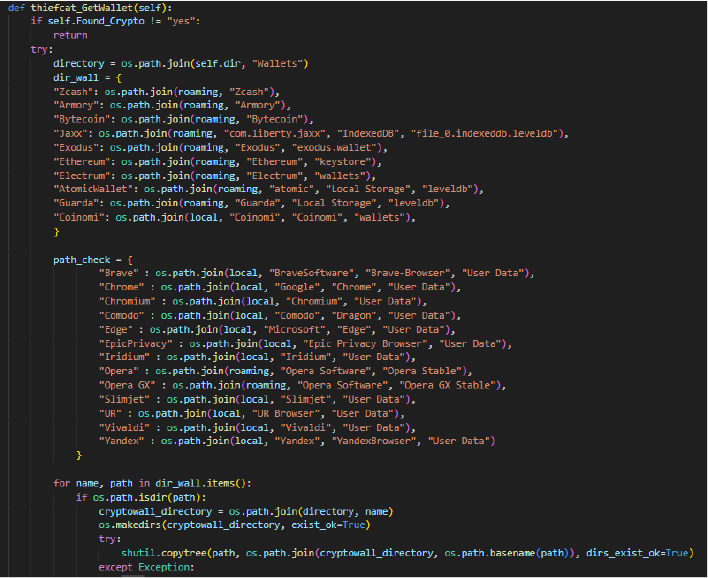
Task: Click the closing brace of dir_wall dict
Action: click(x=56, y=232)
